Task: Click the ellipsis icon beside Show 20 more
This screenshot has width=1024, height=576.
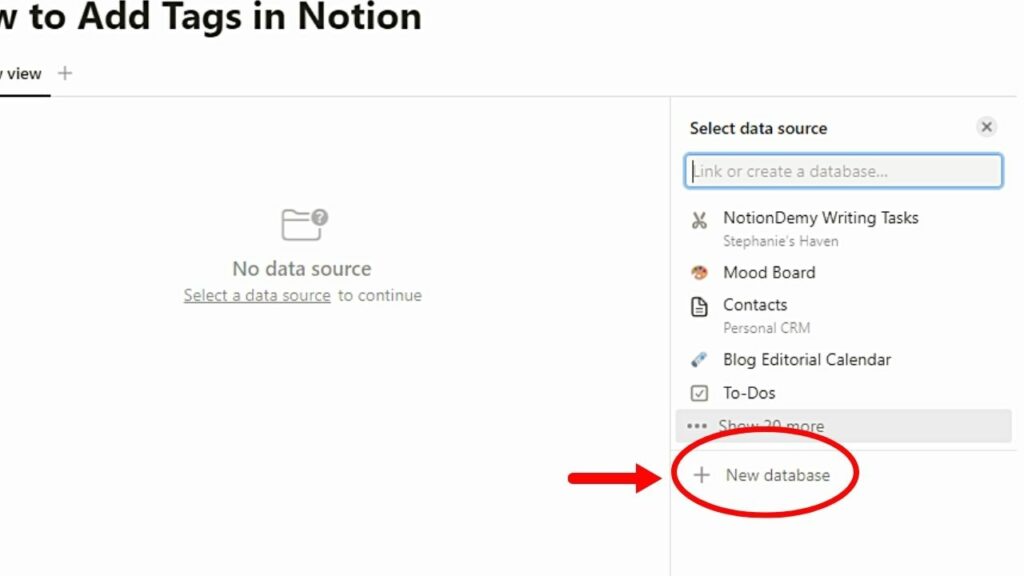Action: pos(697,425)
